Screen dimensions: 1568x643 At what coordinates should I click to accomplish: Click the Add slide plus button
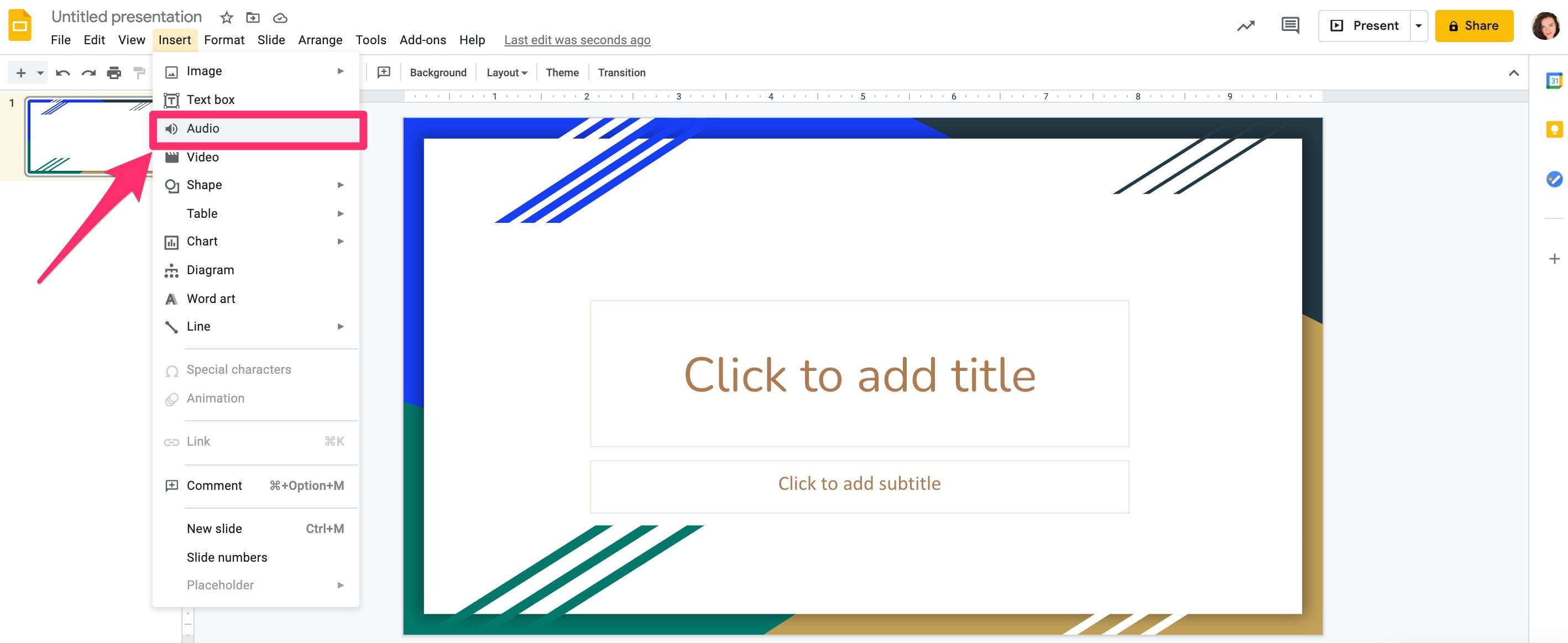(17, 72)
